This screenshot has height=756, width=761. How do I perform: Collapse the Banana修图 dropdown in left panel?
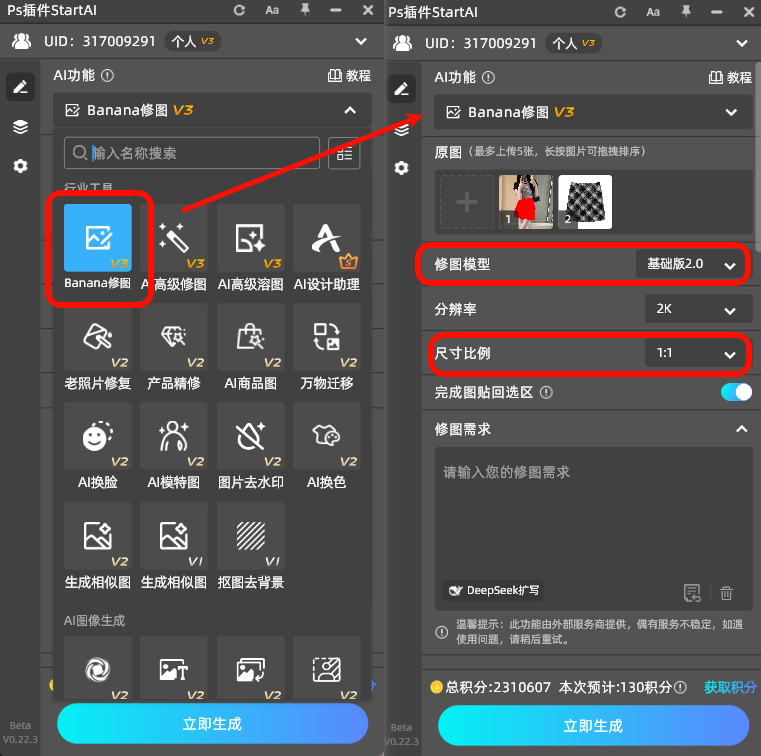coord(350,111)
